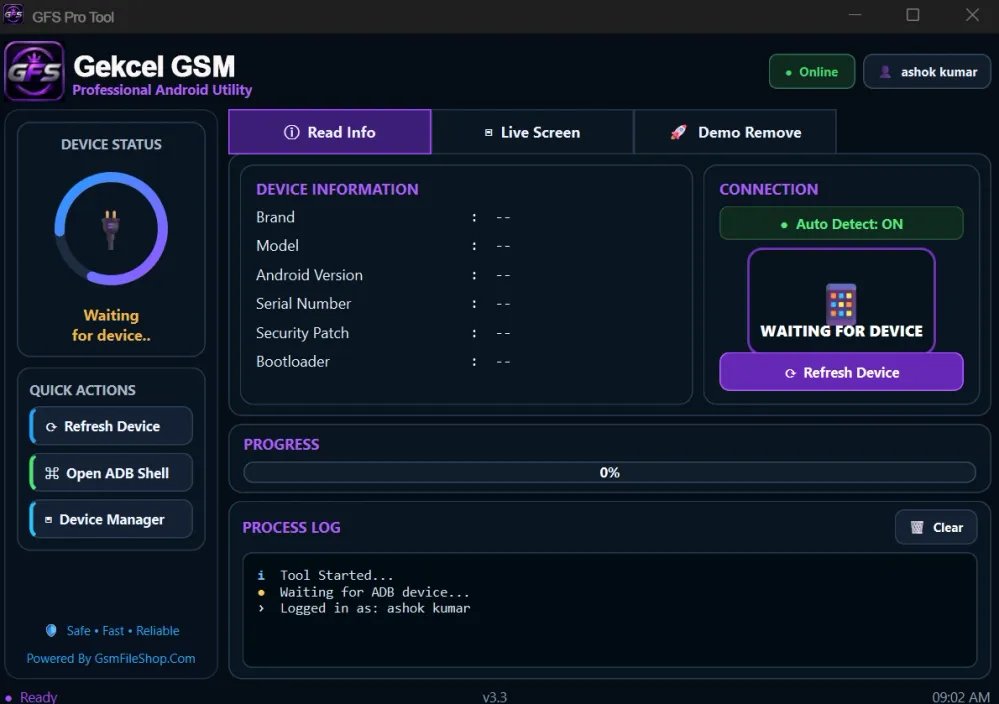Open ADB Shell from Quick Actions
Screen dimensions: 999x704
[111, 473]
